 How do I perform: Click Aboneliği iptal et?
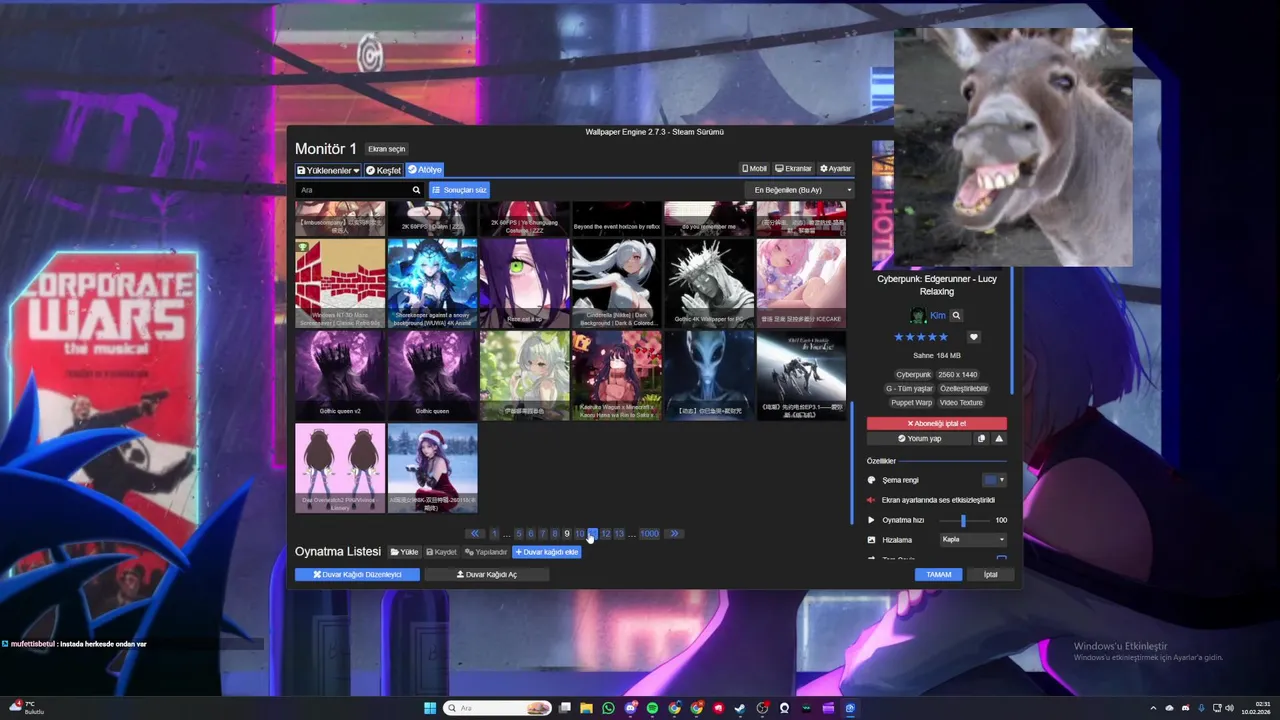[x=937, y=423]
